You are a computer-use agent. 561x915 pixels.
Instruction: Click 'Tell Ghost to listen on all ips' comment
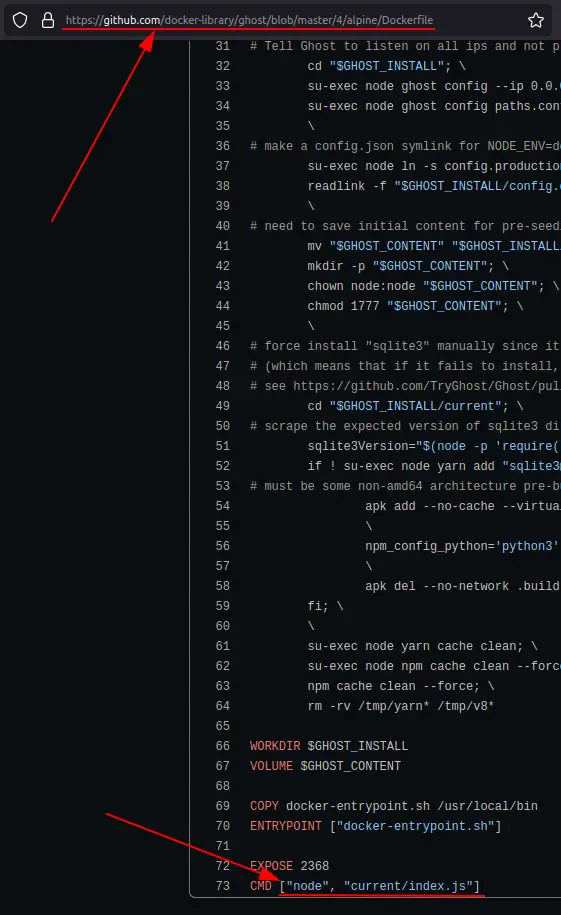point(405,46)
